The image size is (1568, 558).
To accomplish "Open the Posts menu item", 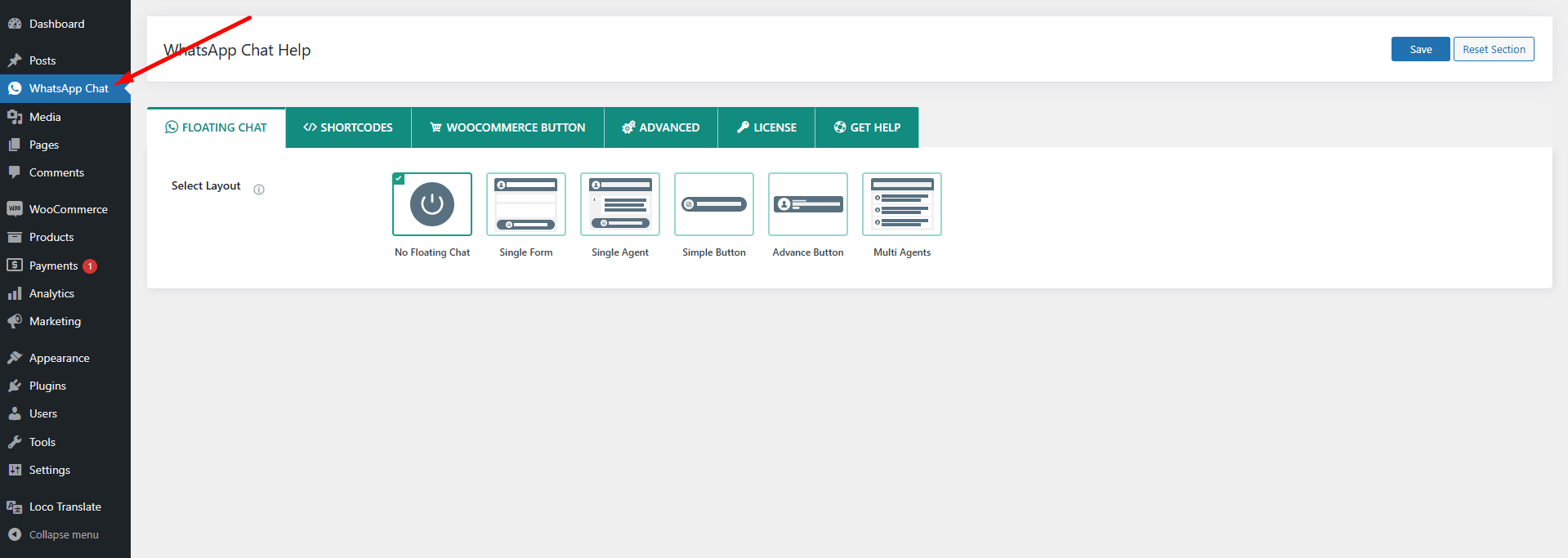I will 65,60.
